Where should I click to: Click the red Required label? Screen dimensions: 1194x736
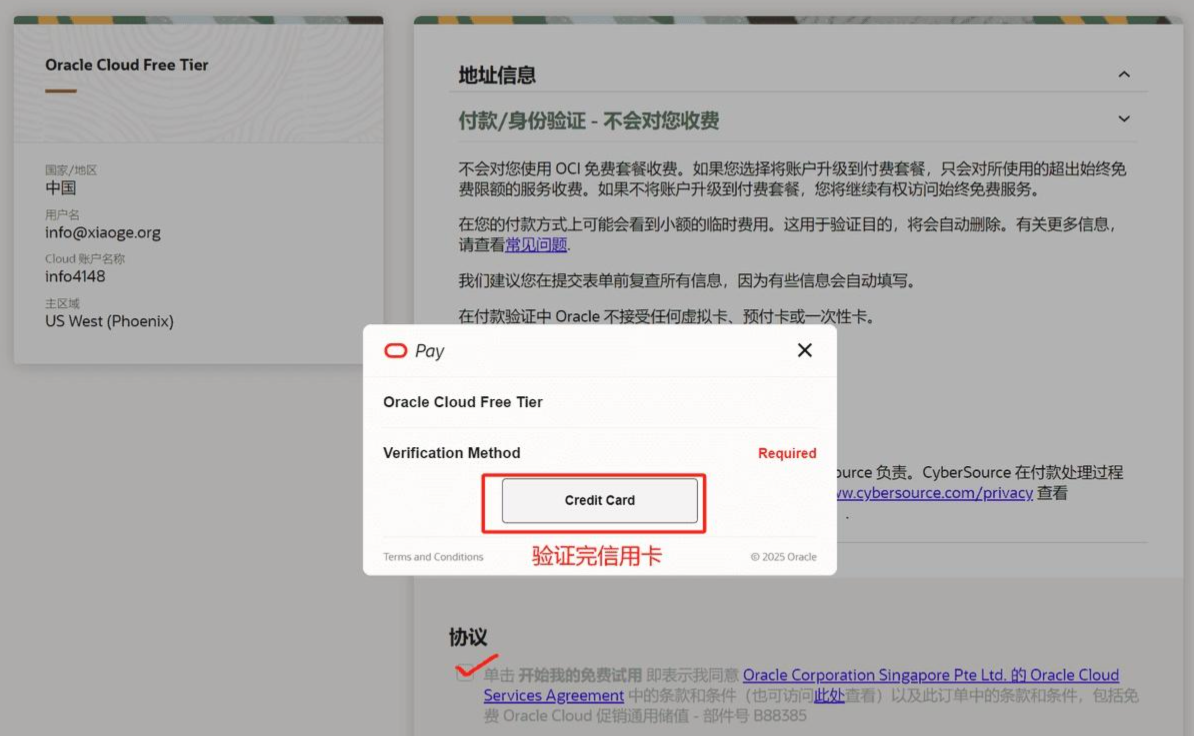[787, 453]
